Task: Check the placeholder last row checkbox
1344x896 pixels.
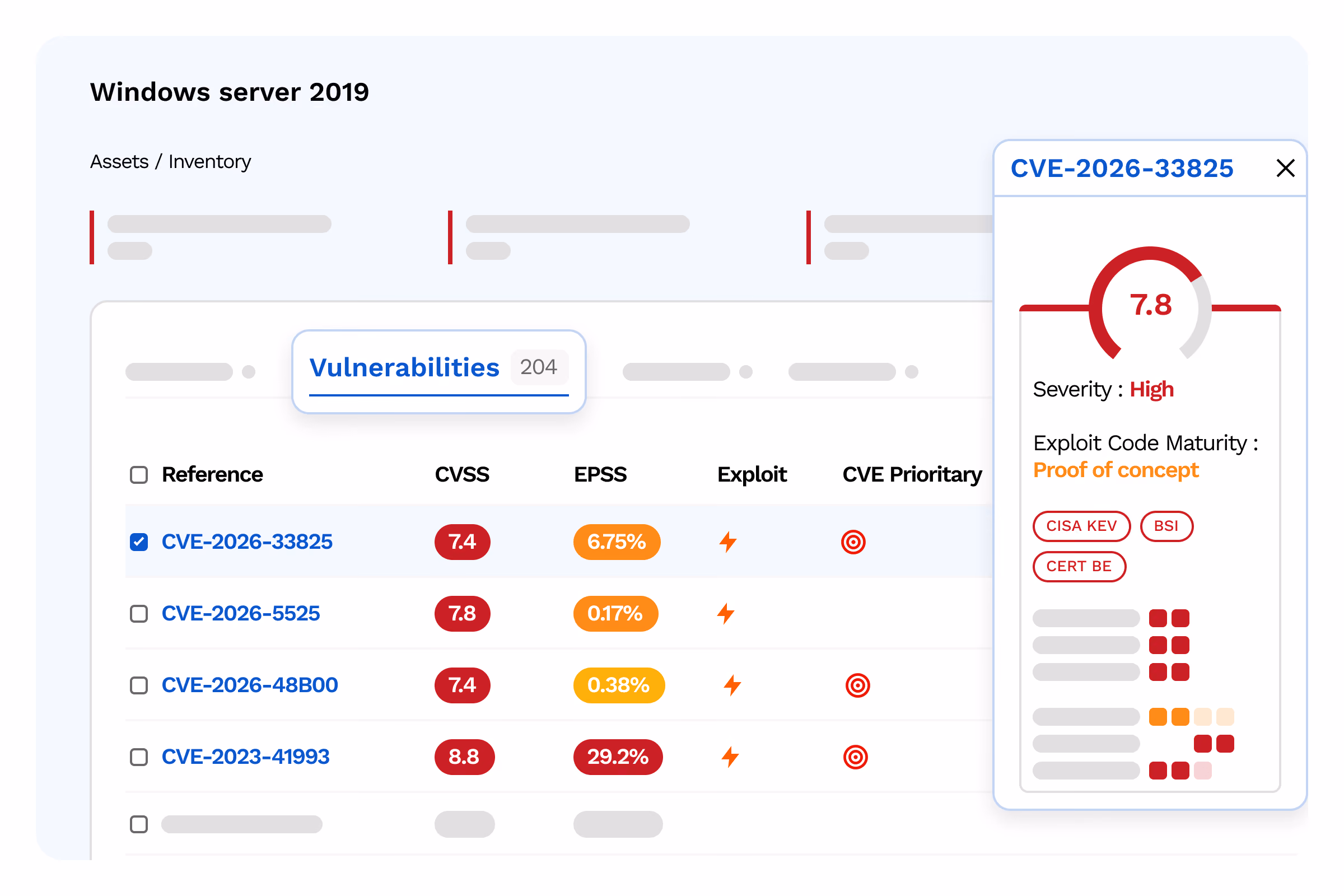Action: pyautogui.click(x=139, y=824)
